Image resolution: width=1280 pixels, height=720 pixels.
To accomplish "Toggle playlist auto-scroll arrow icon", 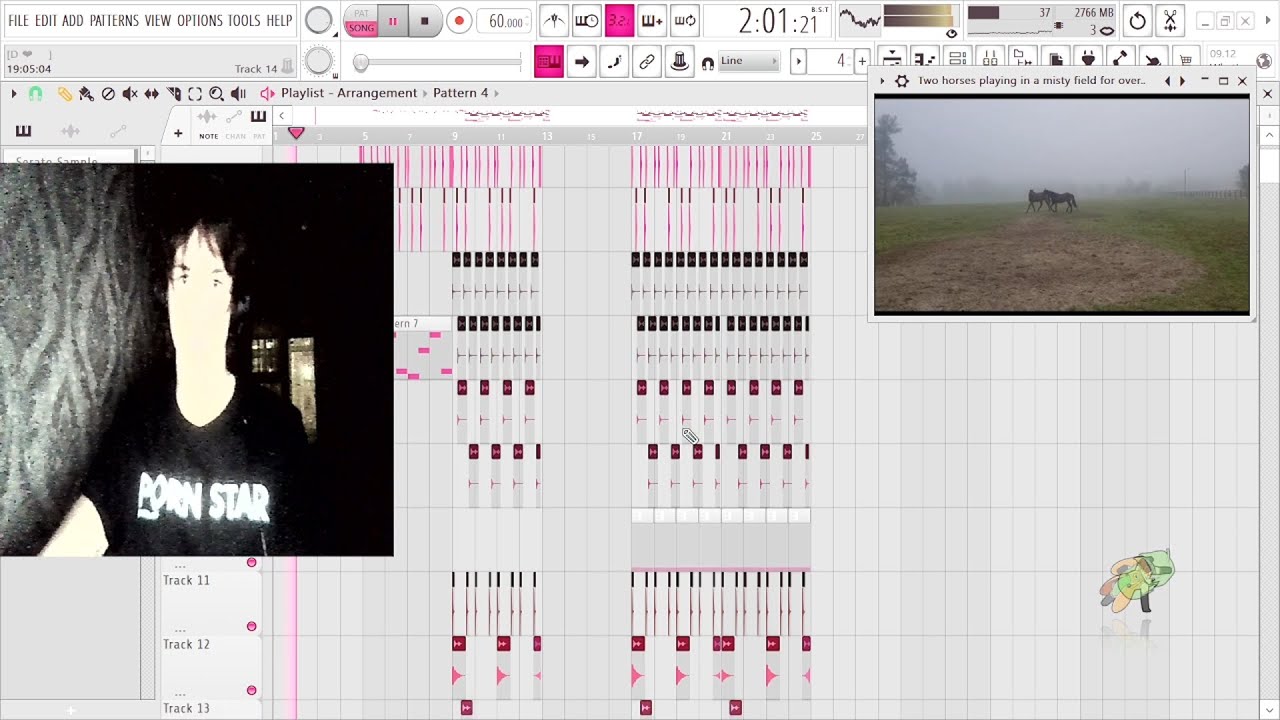I will coord(581,62).
